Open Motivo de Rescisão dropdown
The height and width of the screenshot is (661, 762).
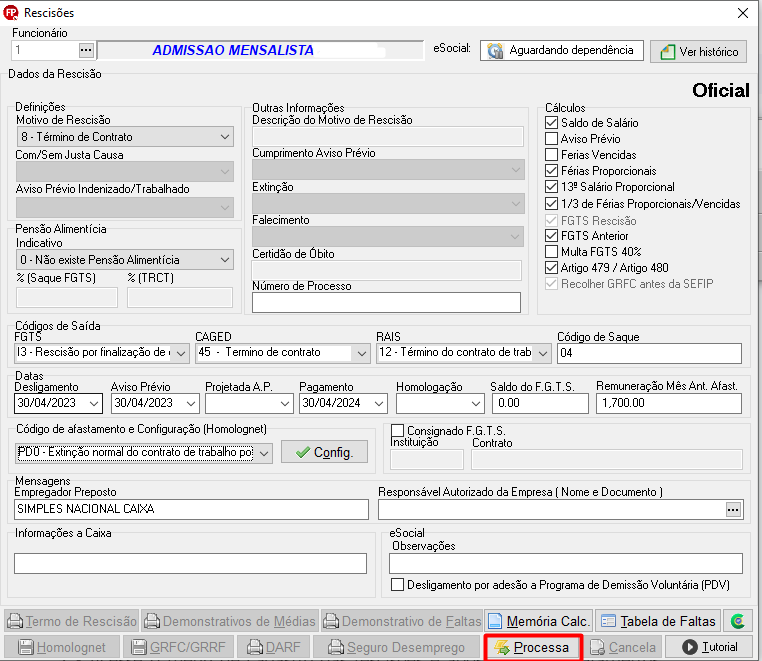[x=125, y=137]
